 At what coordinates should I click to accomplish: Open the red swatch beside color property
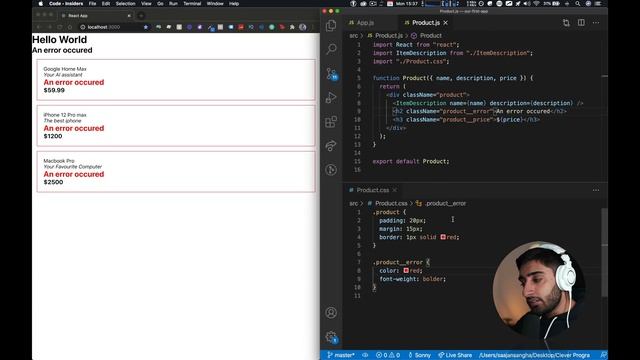pos(406,270)
